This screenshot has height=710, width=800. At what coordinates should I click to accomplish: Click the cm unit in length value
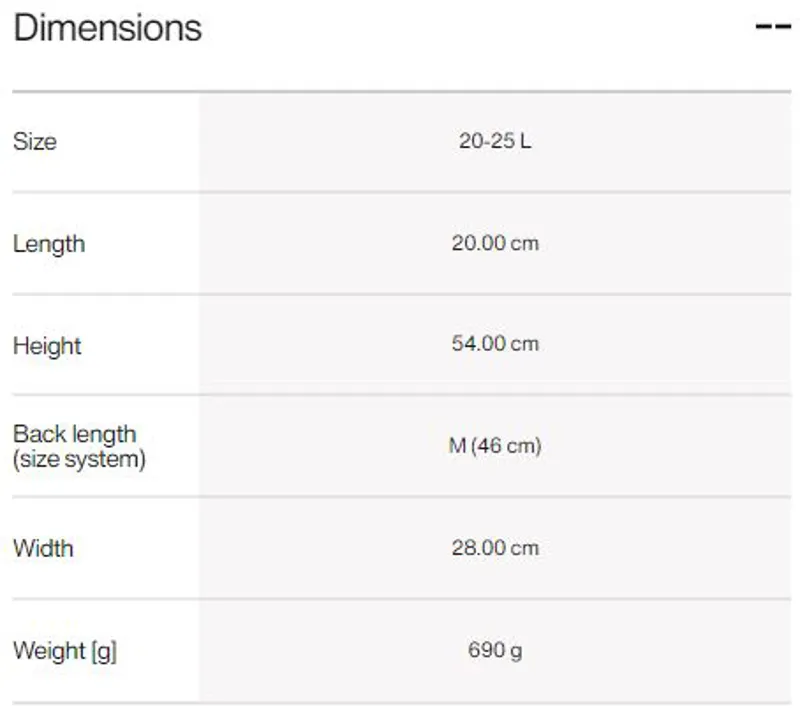pos(525,243)
